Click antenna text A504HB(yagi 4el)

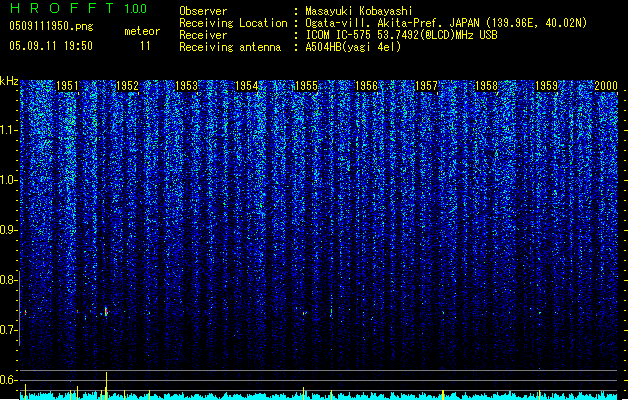pos(353,47)
